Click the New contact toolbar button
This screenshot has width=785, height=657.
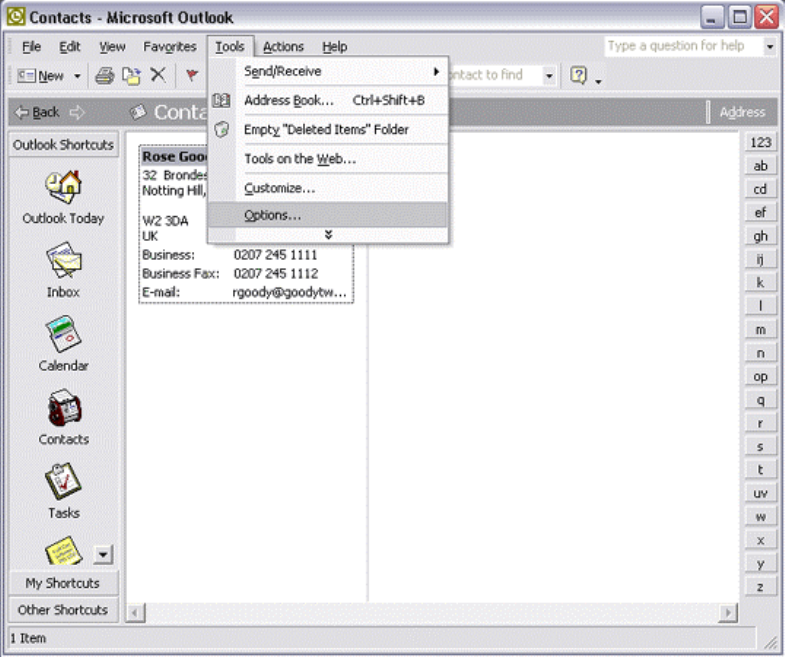[41, 76]
